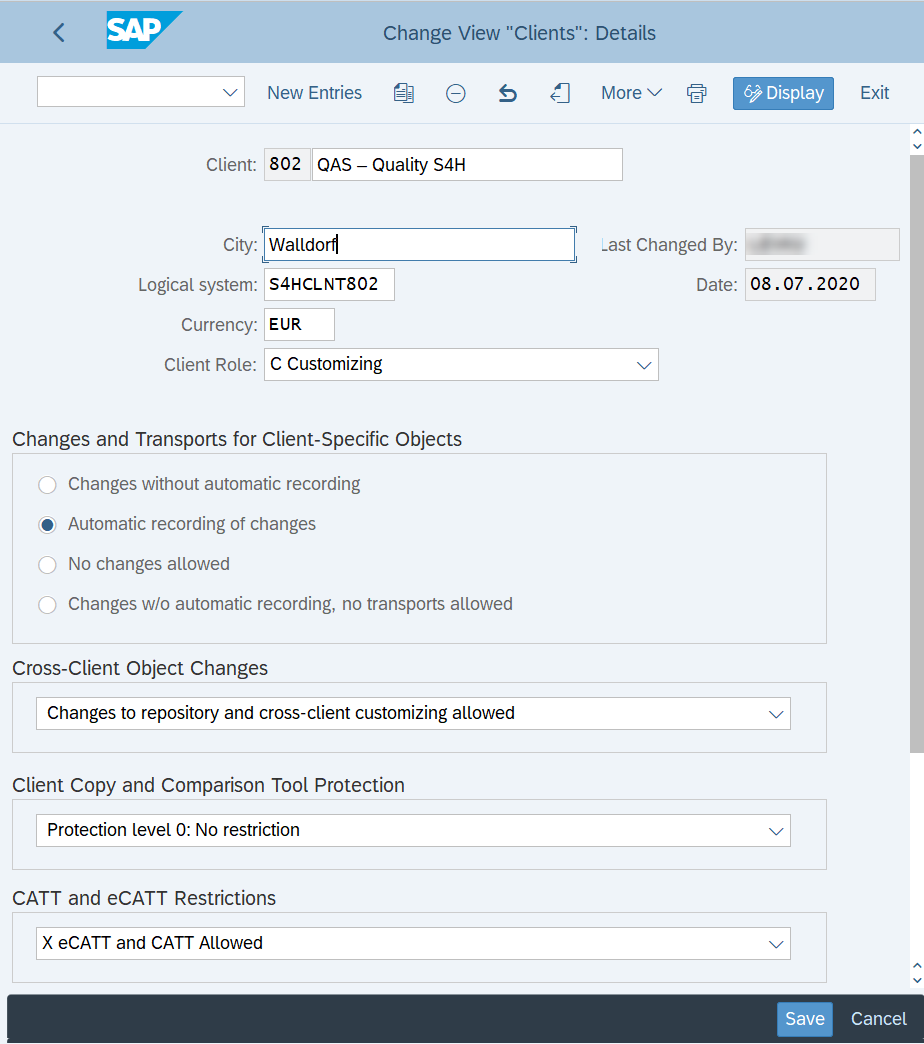Click the Copy As icon in toolbar
The width and height of the screenshot is (924, 1044).
[403, 93]
